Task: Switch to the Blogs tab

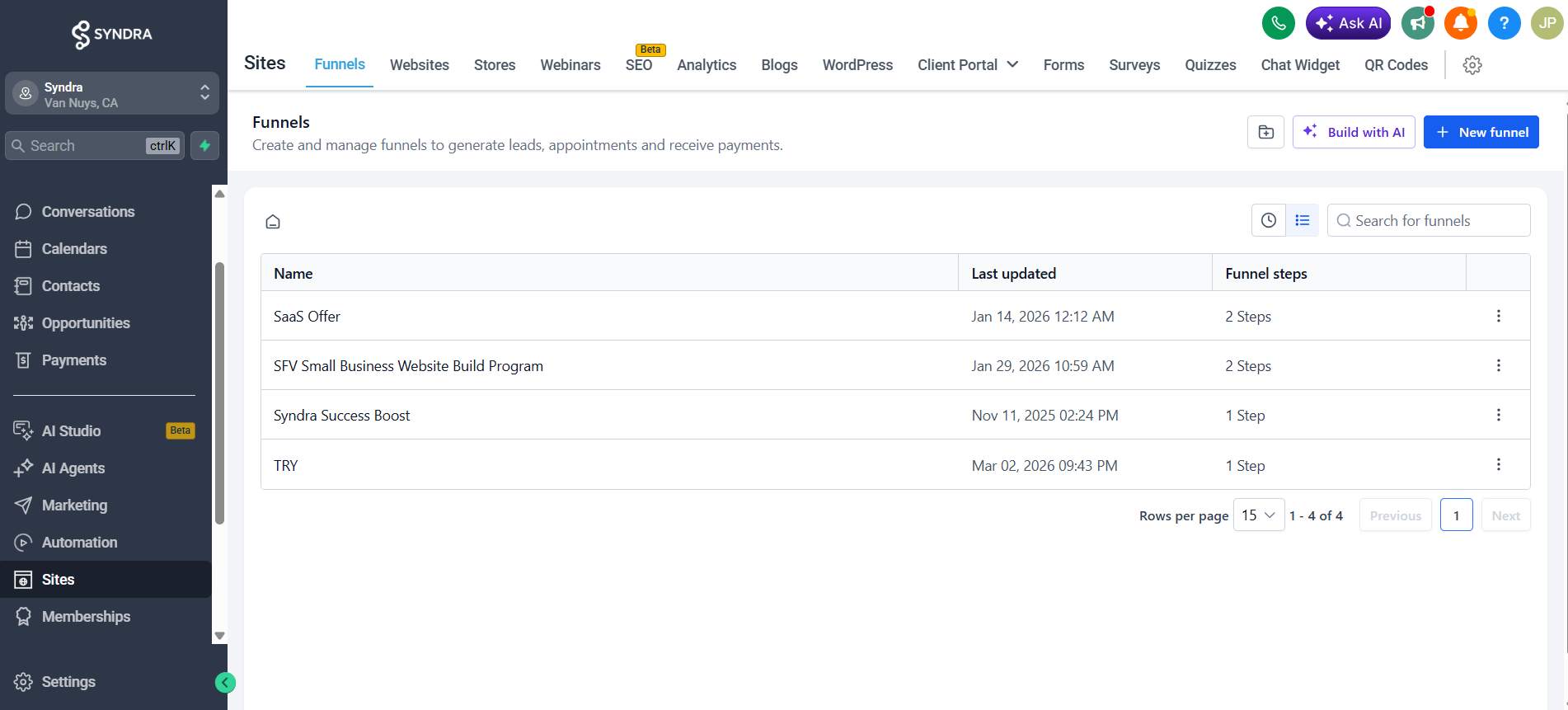Action: (779, 65)
